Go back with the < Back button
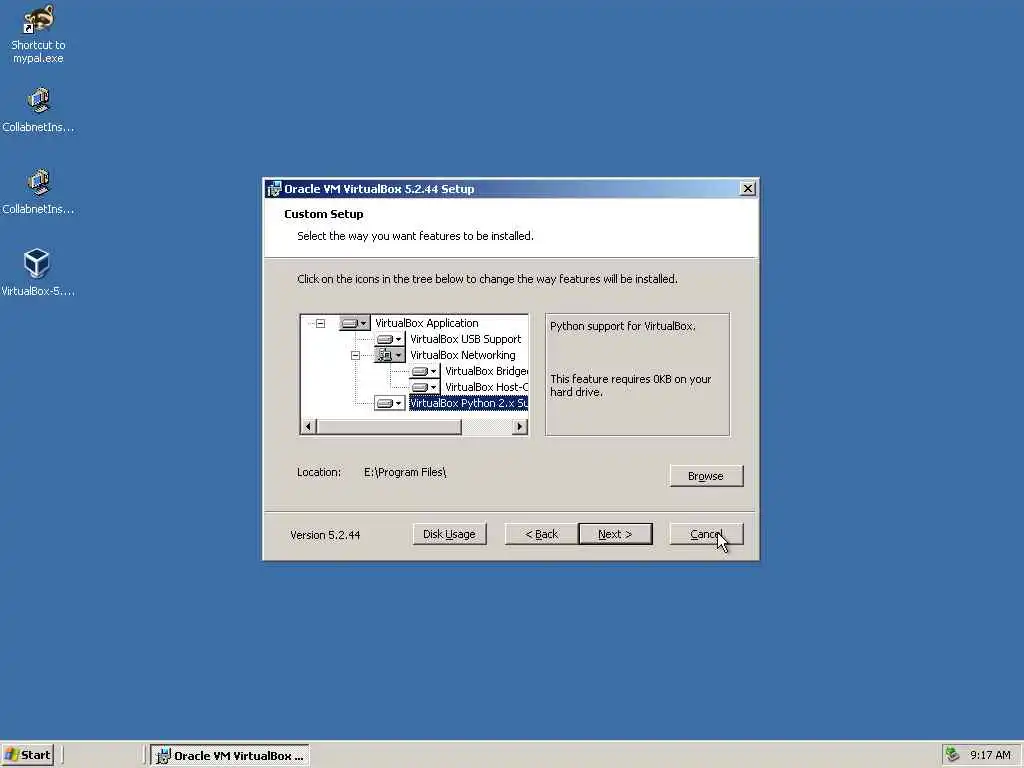 (541, 534)
